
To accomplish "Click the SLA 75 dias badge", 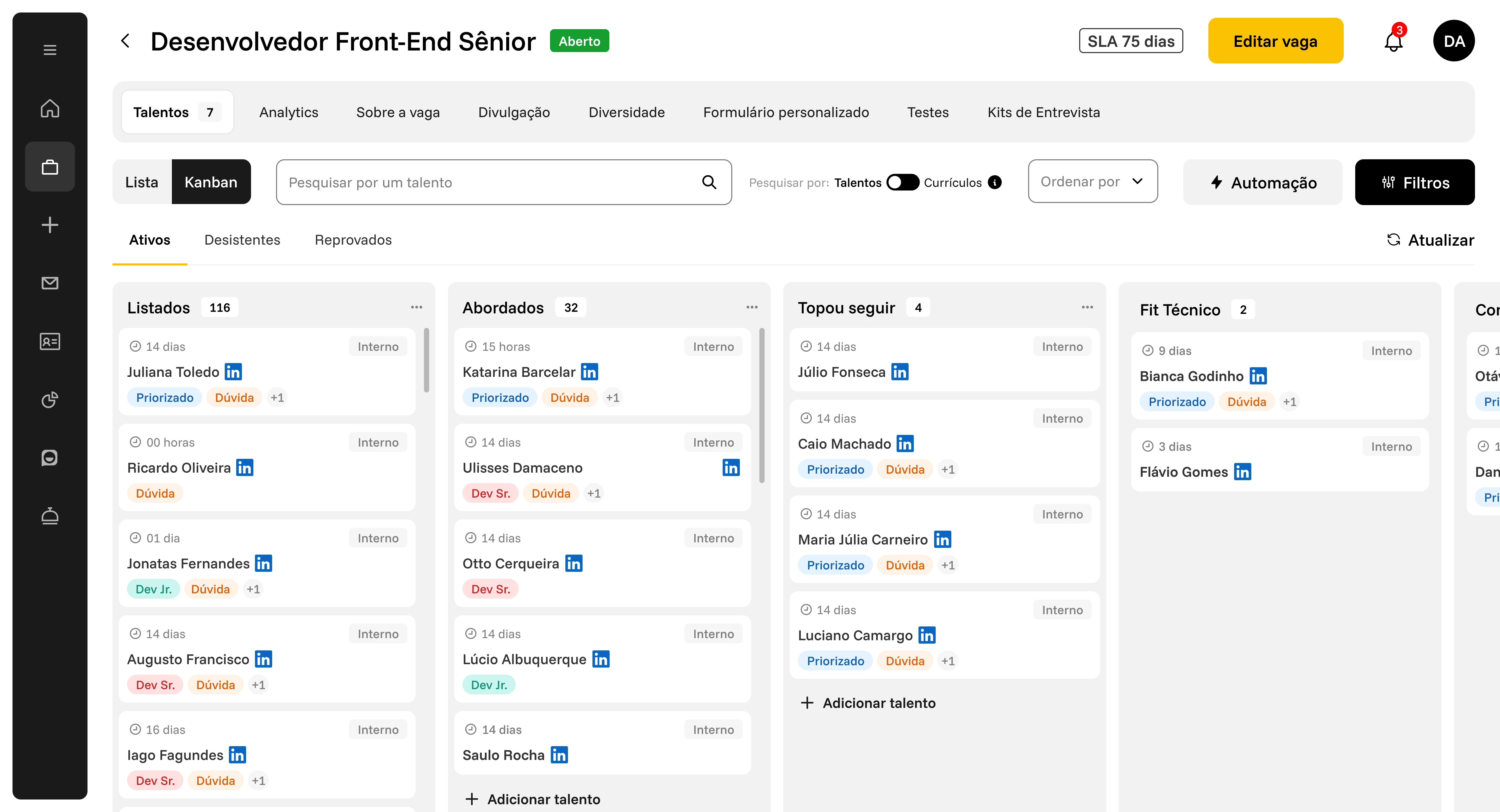I will click(1131, 41).
